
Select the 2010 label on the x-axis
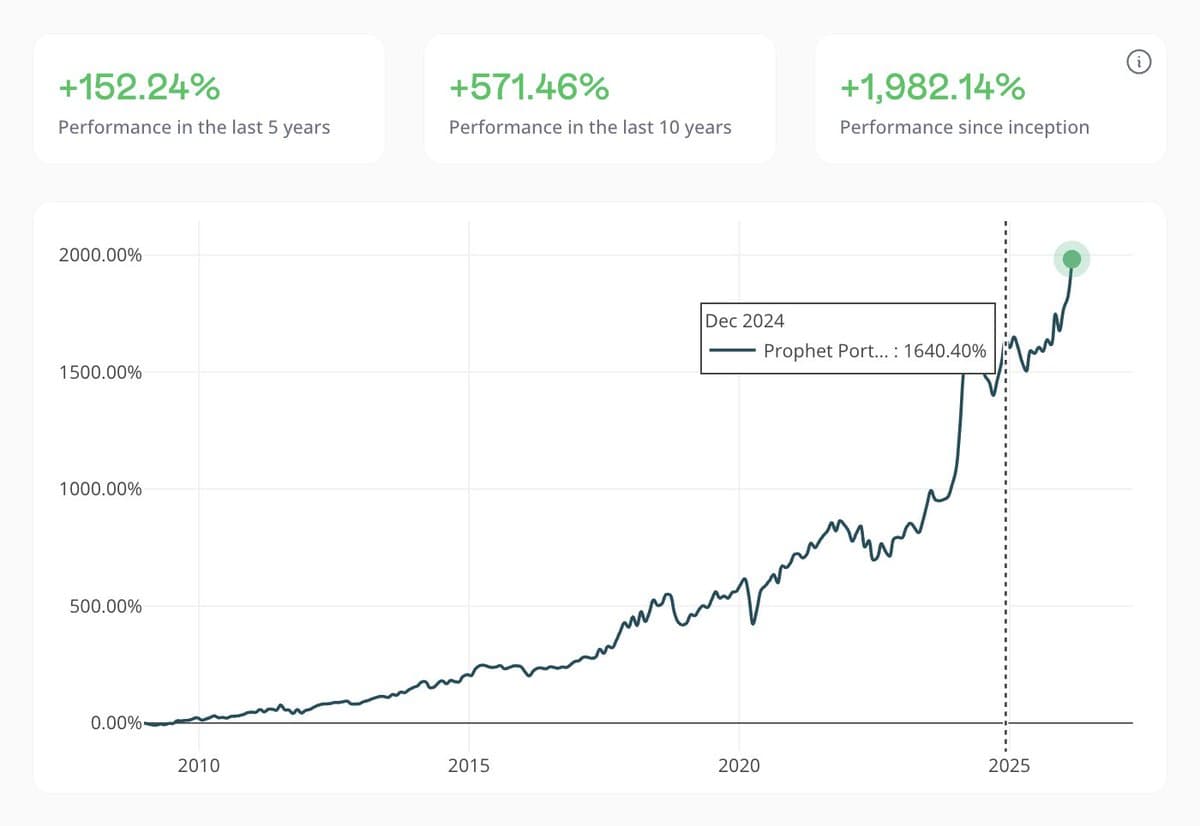coord(200,765)
